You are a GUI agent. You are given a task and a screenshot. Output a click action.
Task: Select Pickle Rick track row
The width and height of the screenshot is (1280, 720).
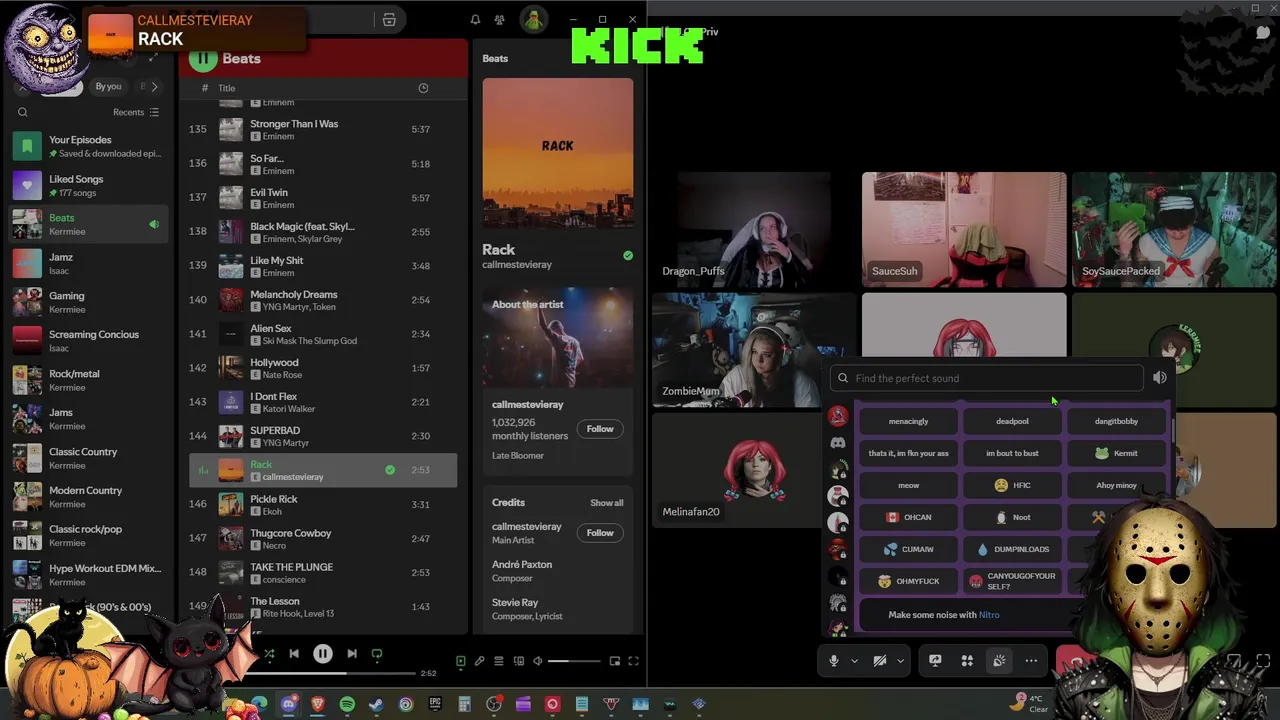(x=322, y=504)
